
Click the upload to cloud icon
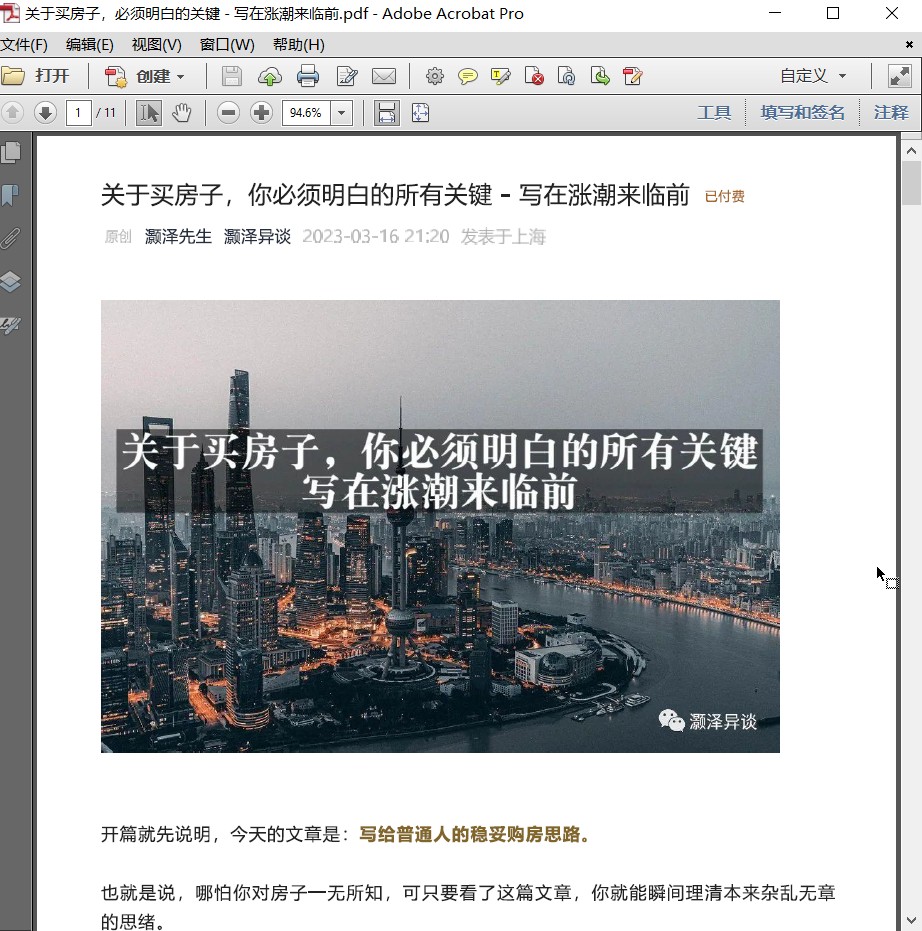(x=270, y=77)
